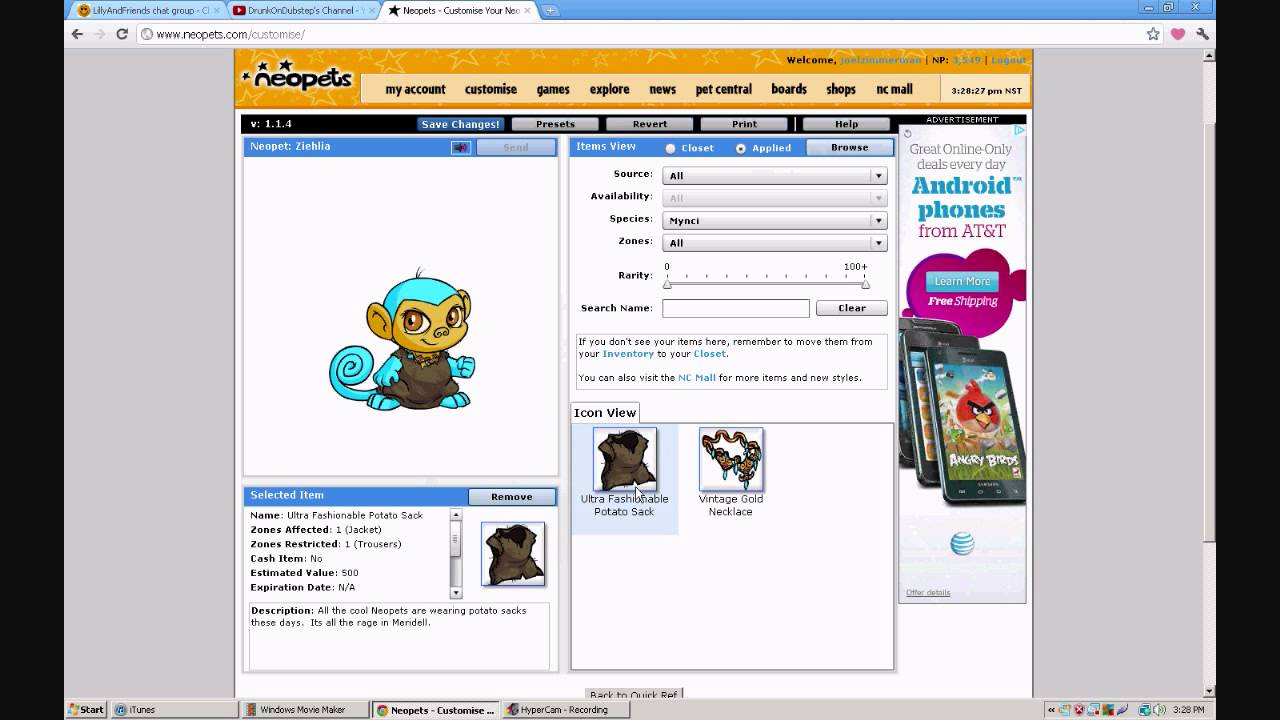Screen dimensions: 1280x720
Task: Open the pet central menu
Action: [724, 89]
